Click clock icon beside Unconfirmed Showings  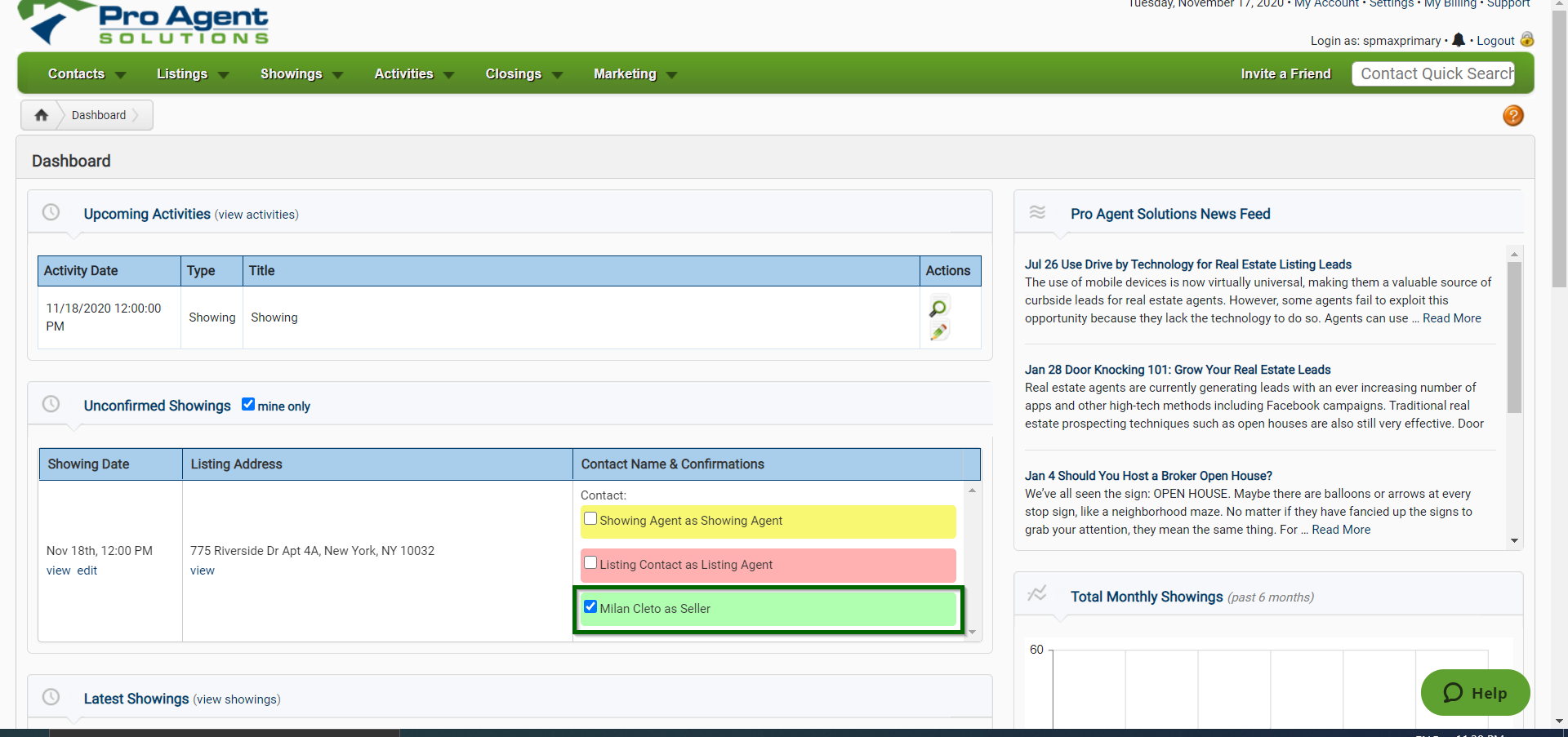(x=51, y=404)
